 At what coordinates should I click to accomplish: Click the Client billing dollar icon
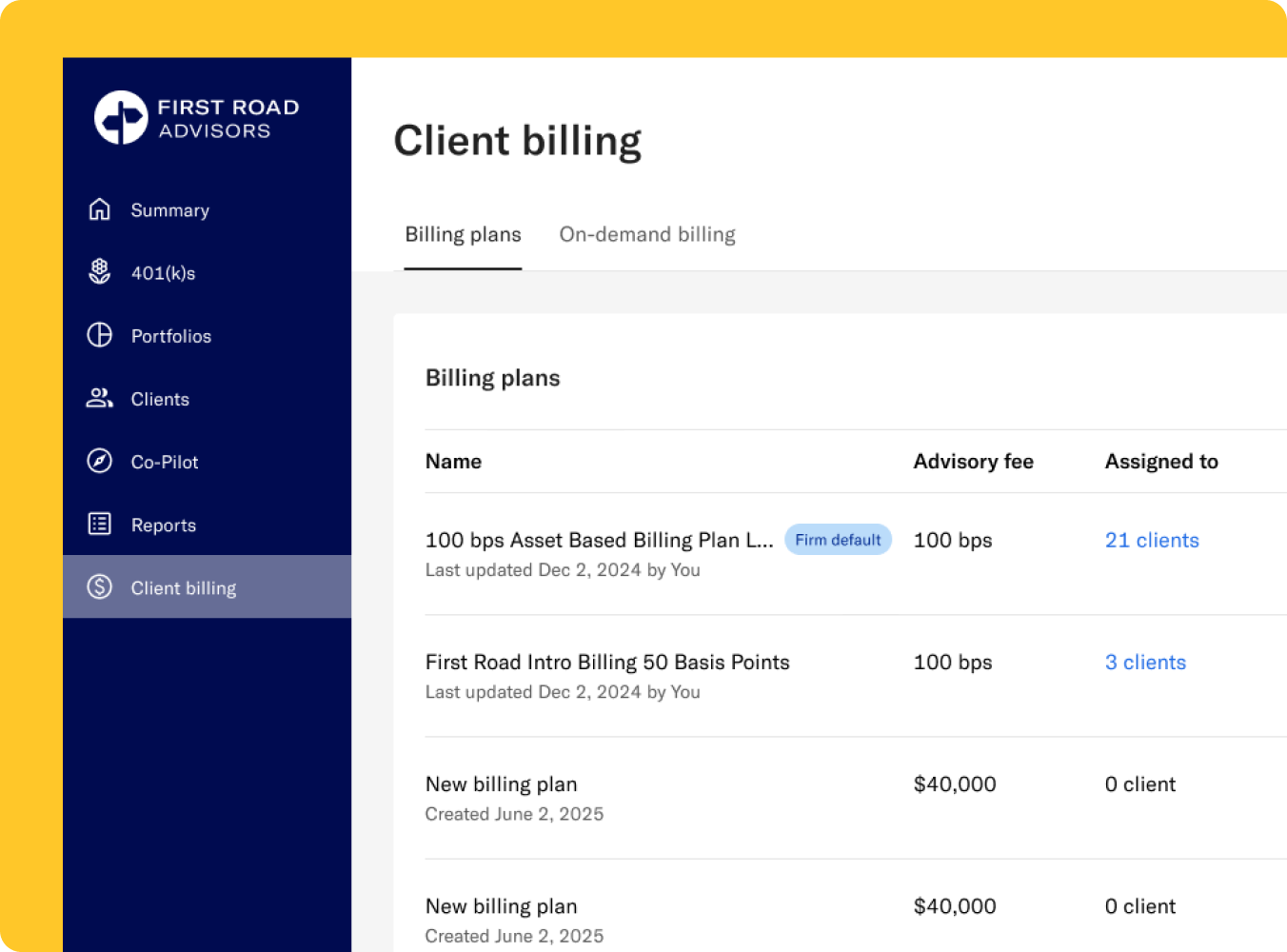pyautogui.click(x=100, y=586)
